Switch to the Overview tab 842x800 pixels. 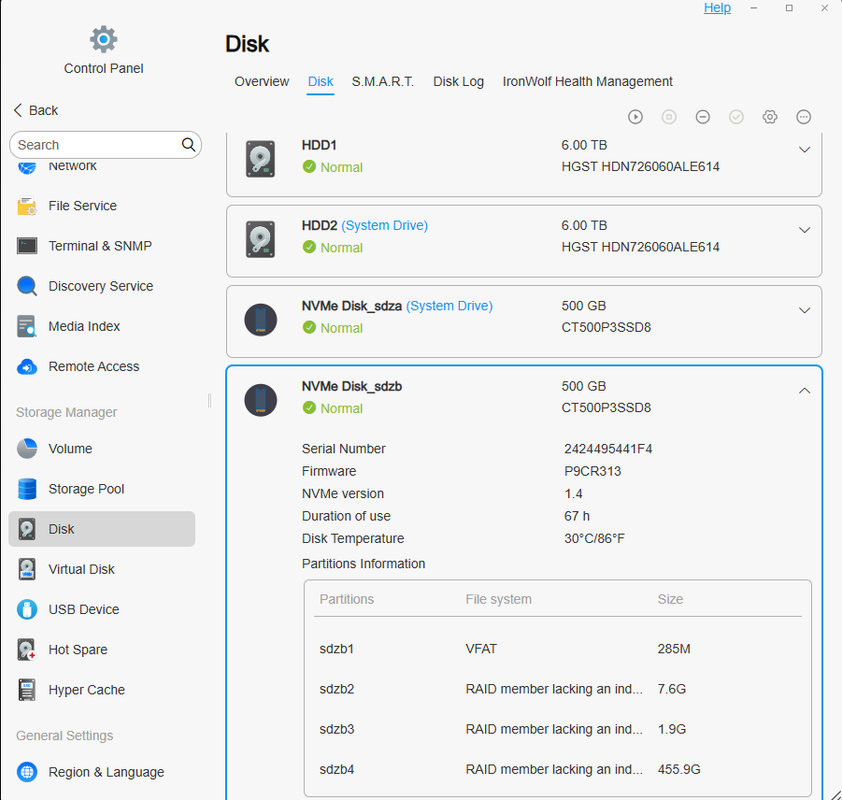pos(262,82)
